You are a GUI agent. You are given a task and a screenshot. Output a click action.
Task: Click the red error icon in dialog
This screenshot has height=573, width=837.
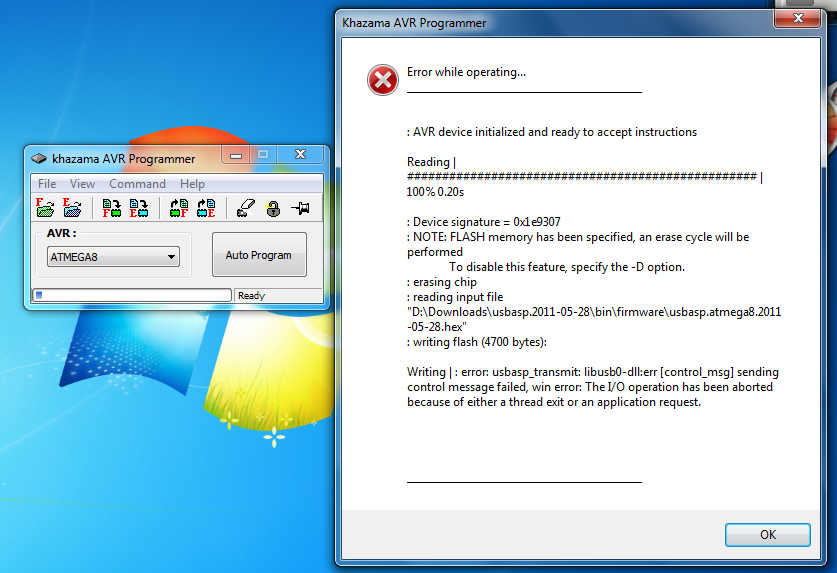pos(383,80)
